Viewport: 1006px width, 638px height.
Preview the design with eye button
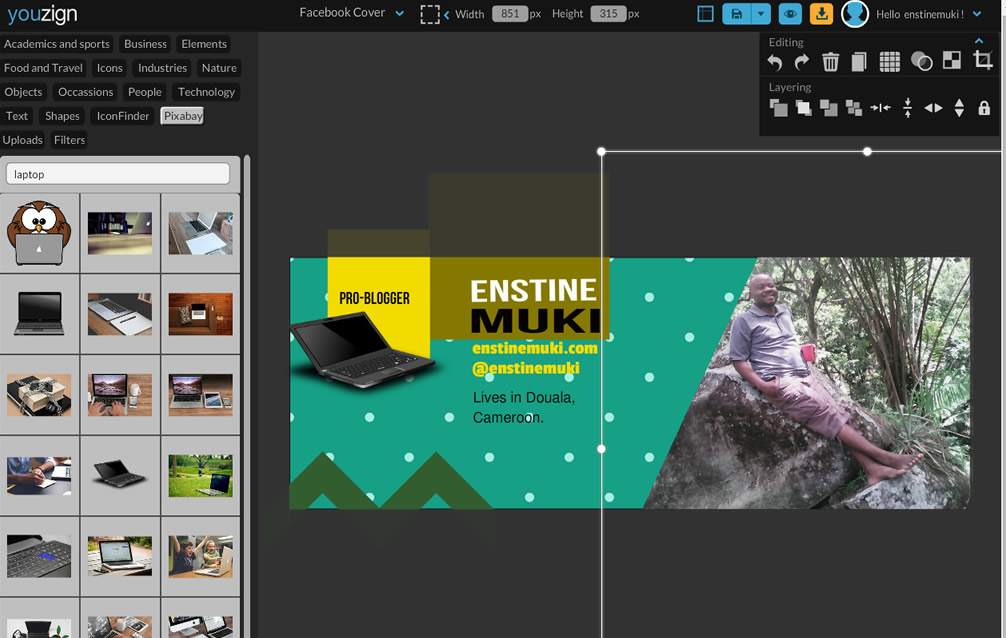[x=790, y=13]
